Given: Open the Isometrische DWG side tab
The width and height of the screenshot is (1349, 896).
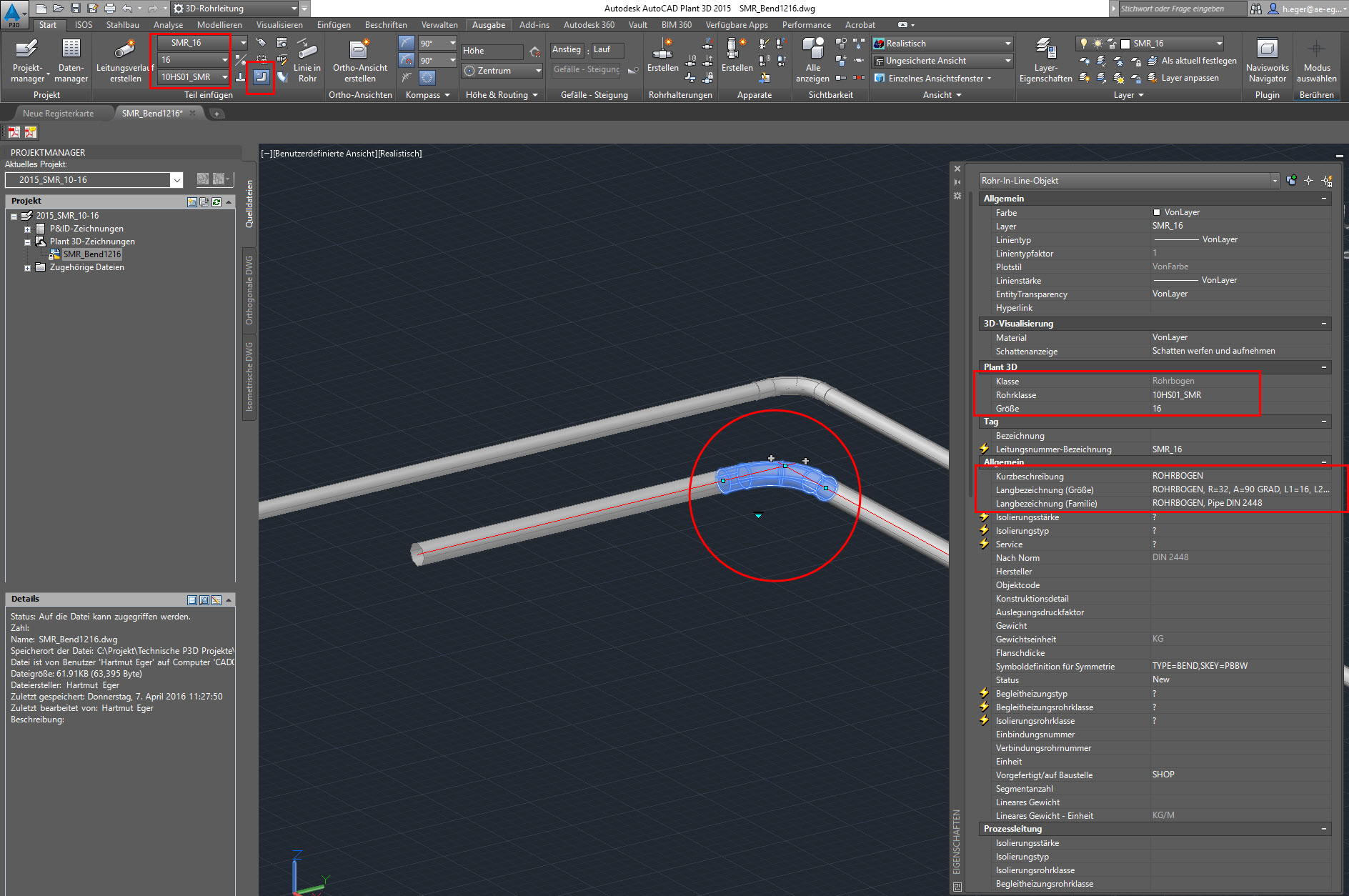Looking at the screenshot, I should (249, 377).
